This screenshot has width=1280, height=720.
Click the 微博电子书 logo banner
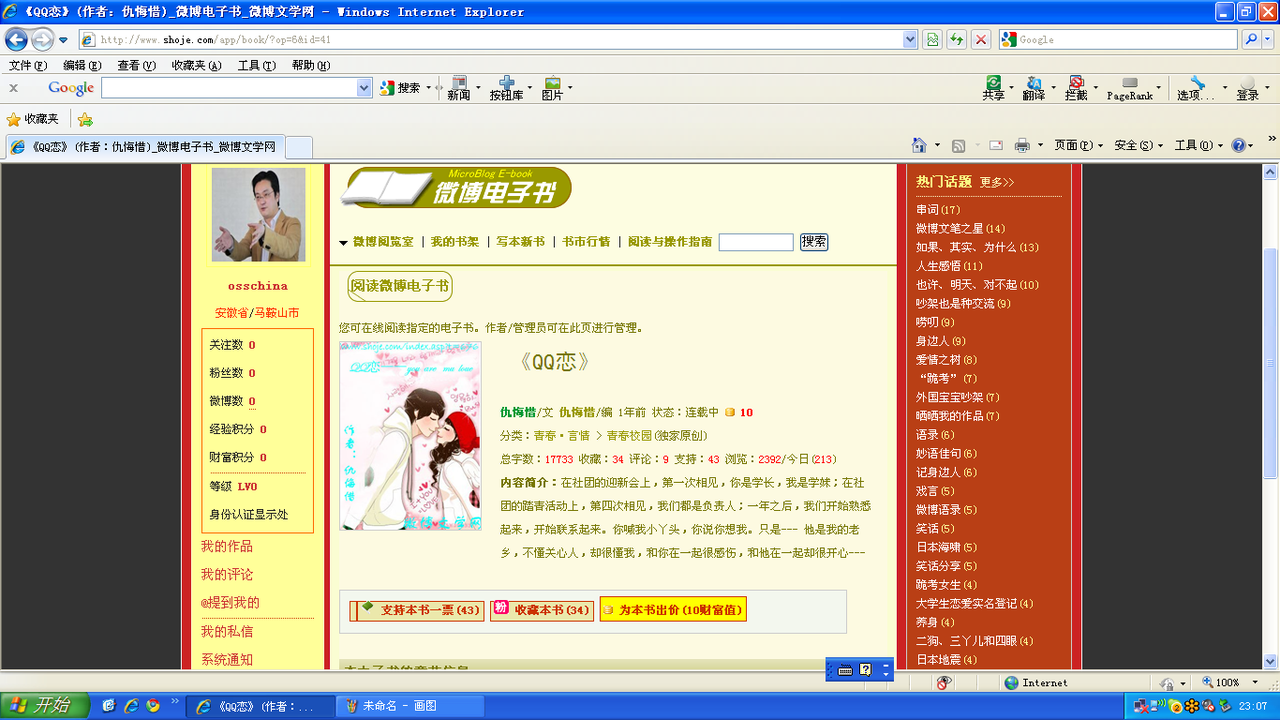tap(456, 188)
